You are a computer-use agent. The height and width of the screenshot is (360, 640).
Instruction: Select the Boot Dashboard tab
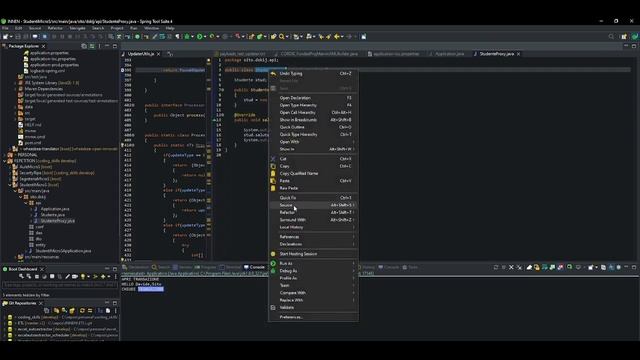pos(22,269)
